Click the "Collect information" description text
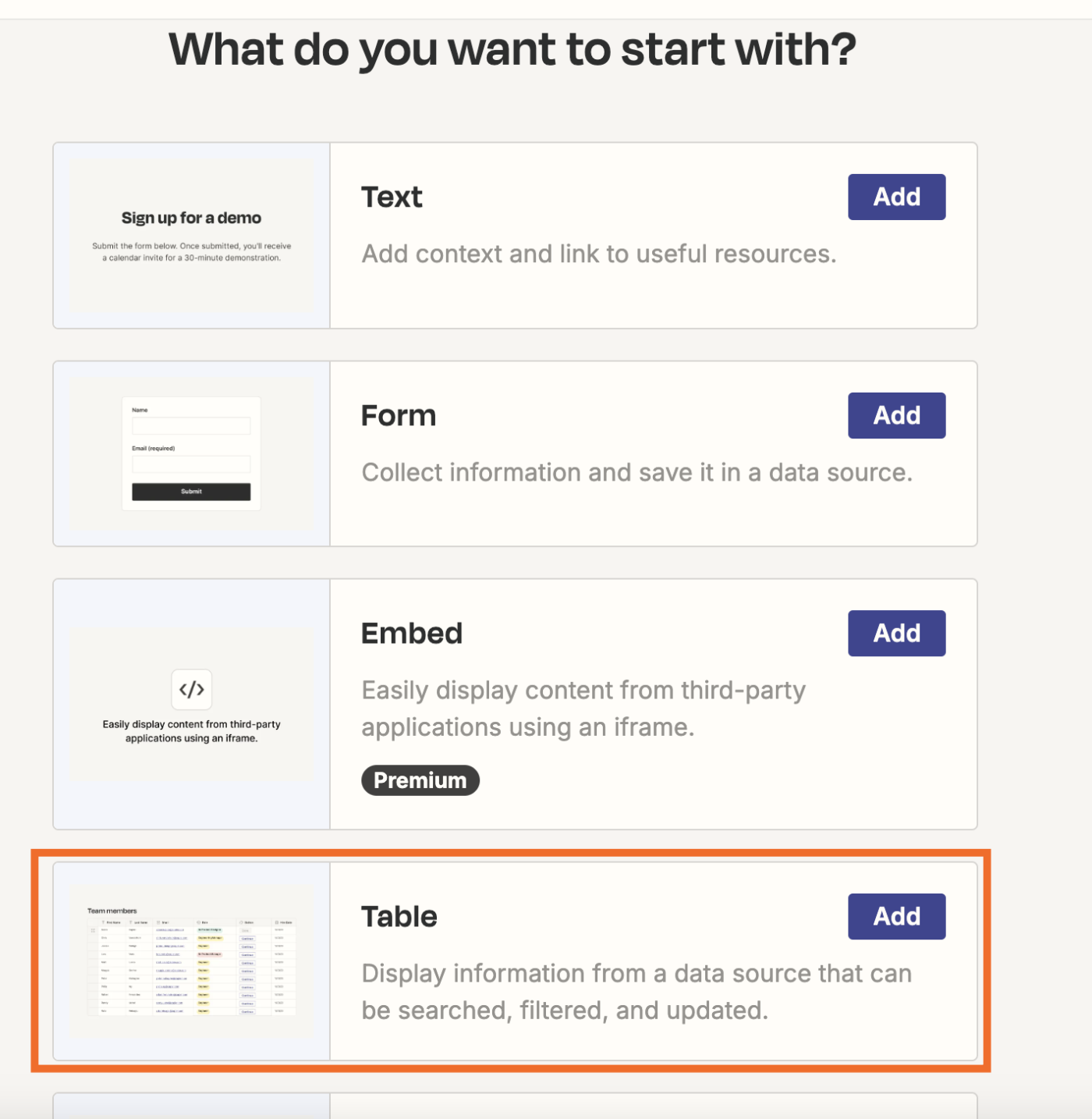 pyautogui.click(x=636, y=473)
